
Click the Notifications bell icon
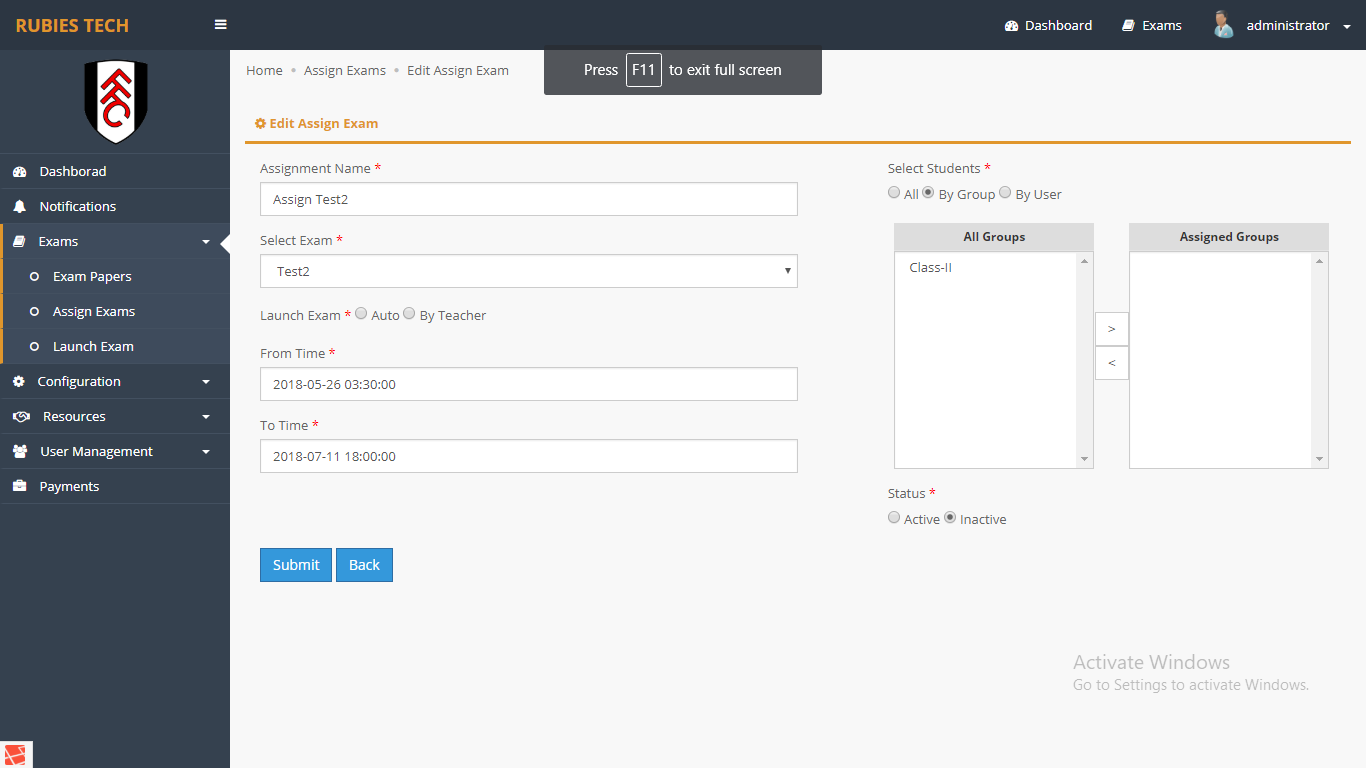19,207
